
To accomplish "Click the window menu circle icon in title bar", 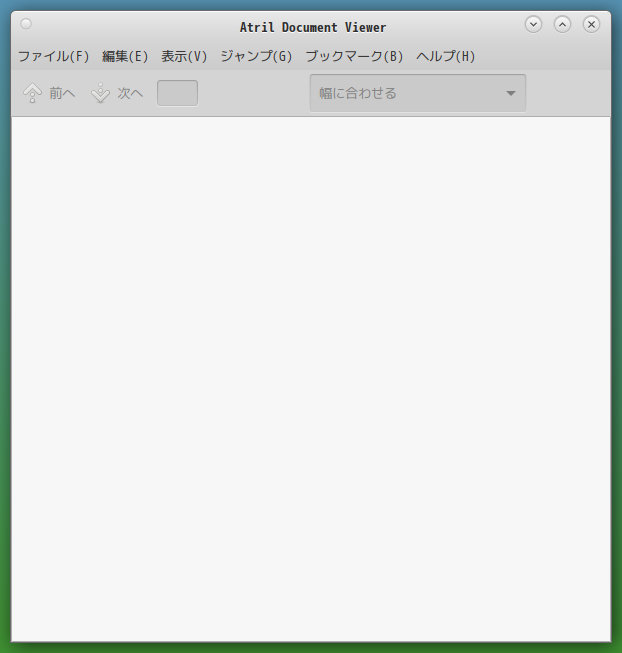I will pos(26,24).
